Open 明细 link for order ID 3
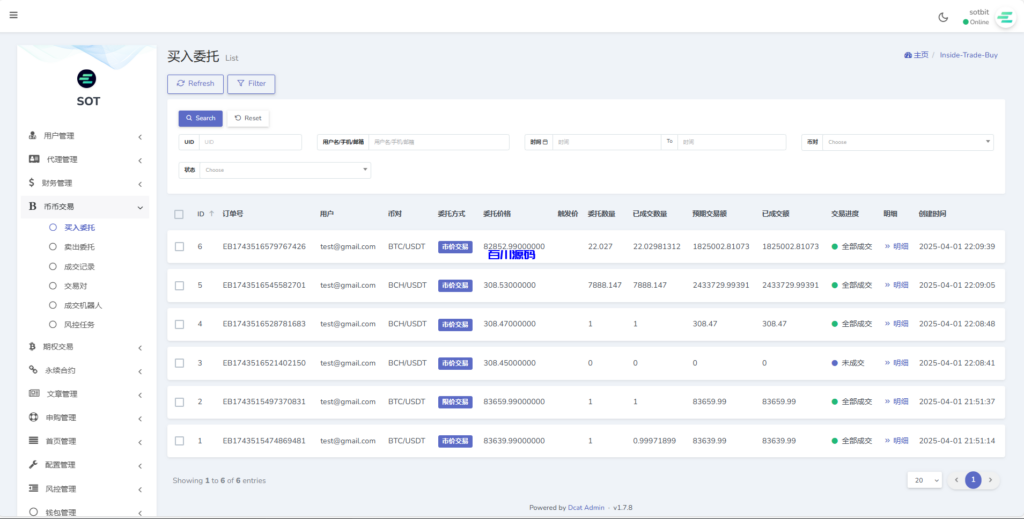 click(897, 362)
